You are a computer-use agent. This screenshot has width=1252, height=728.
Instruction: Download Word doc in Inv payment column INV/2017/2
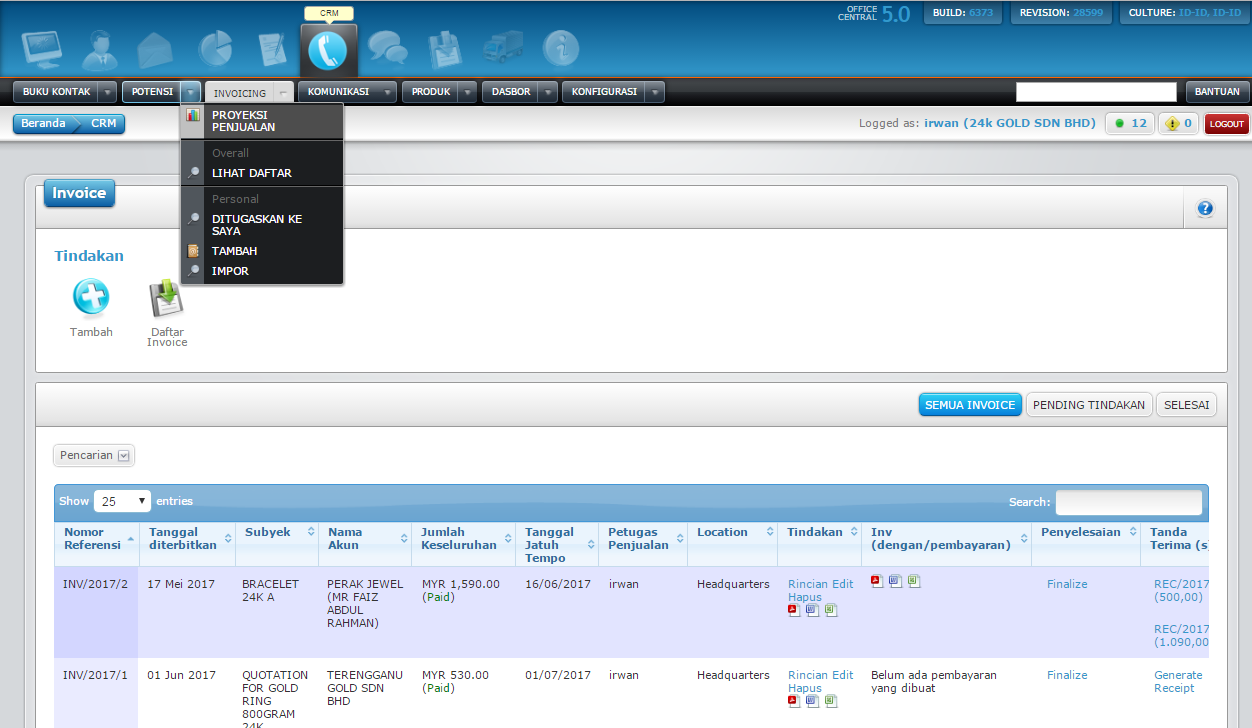[x=895, y=581]
